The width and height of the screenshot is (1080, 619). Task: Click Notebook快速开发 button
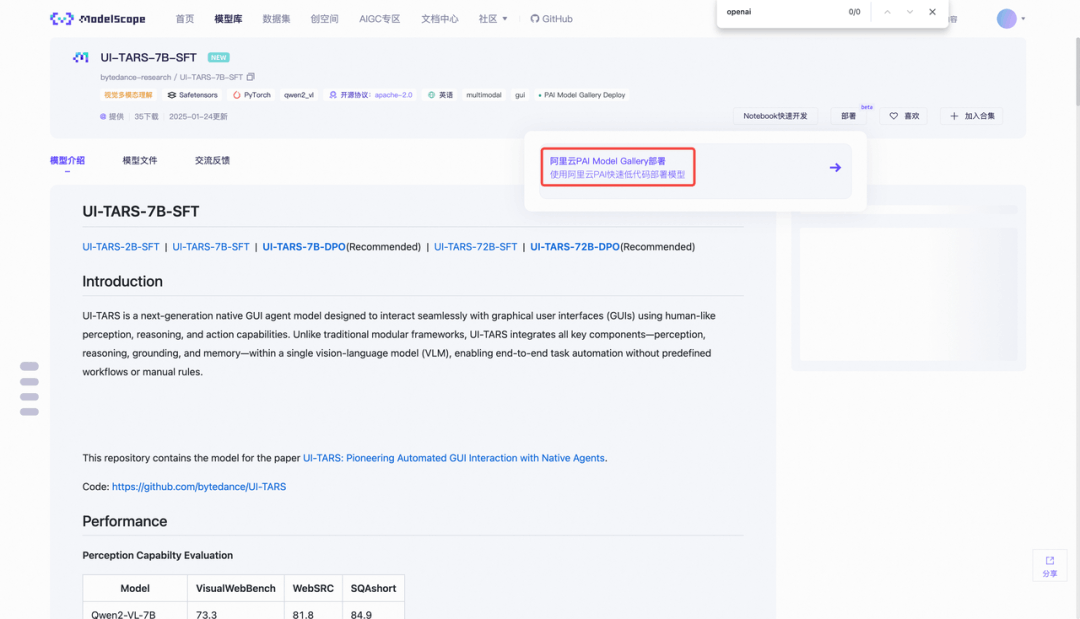click(776, 116)
